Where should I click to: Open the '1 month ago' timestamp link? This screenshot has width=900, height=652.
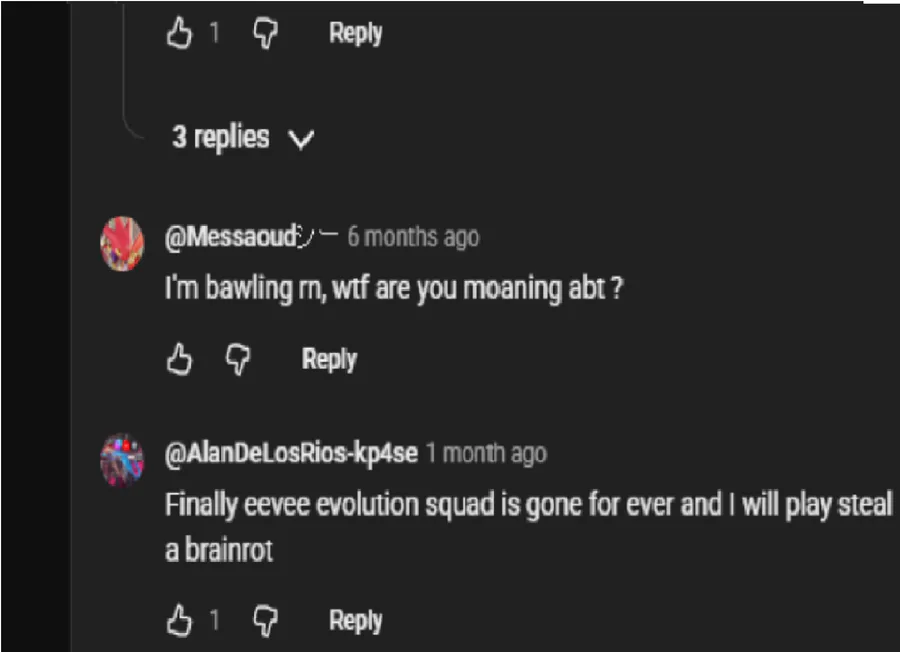(486, 453)
